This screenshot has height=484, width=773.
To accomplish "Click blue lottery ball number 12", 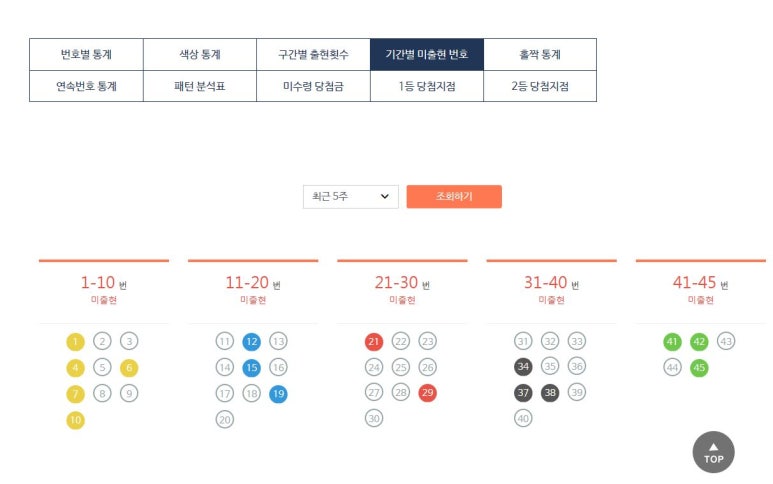I will coord(251,341).
